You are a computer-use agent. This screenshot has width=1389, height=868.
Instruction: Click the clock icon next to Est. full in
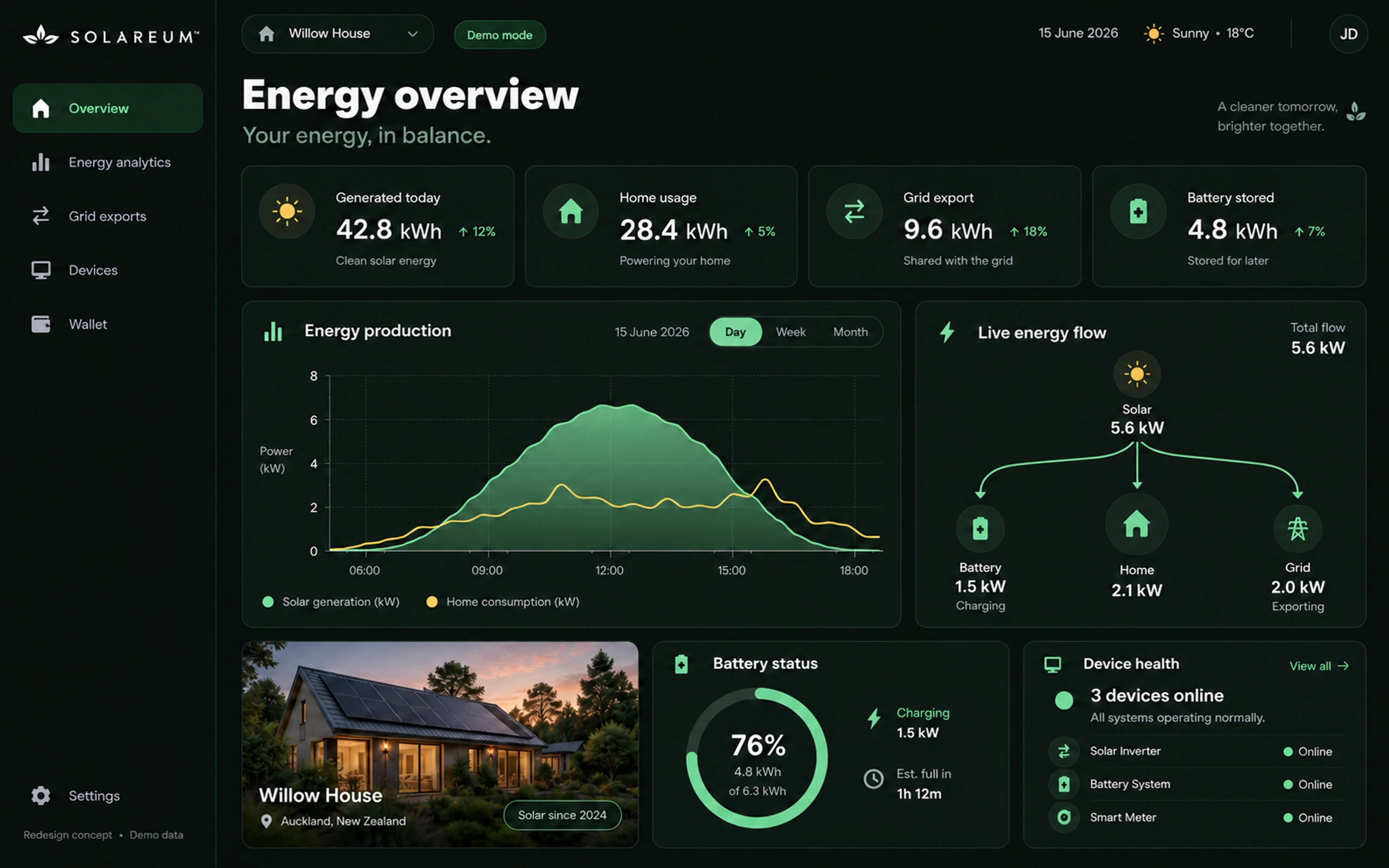point(874,779)
